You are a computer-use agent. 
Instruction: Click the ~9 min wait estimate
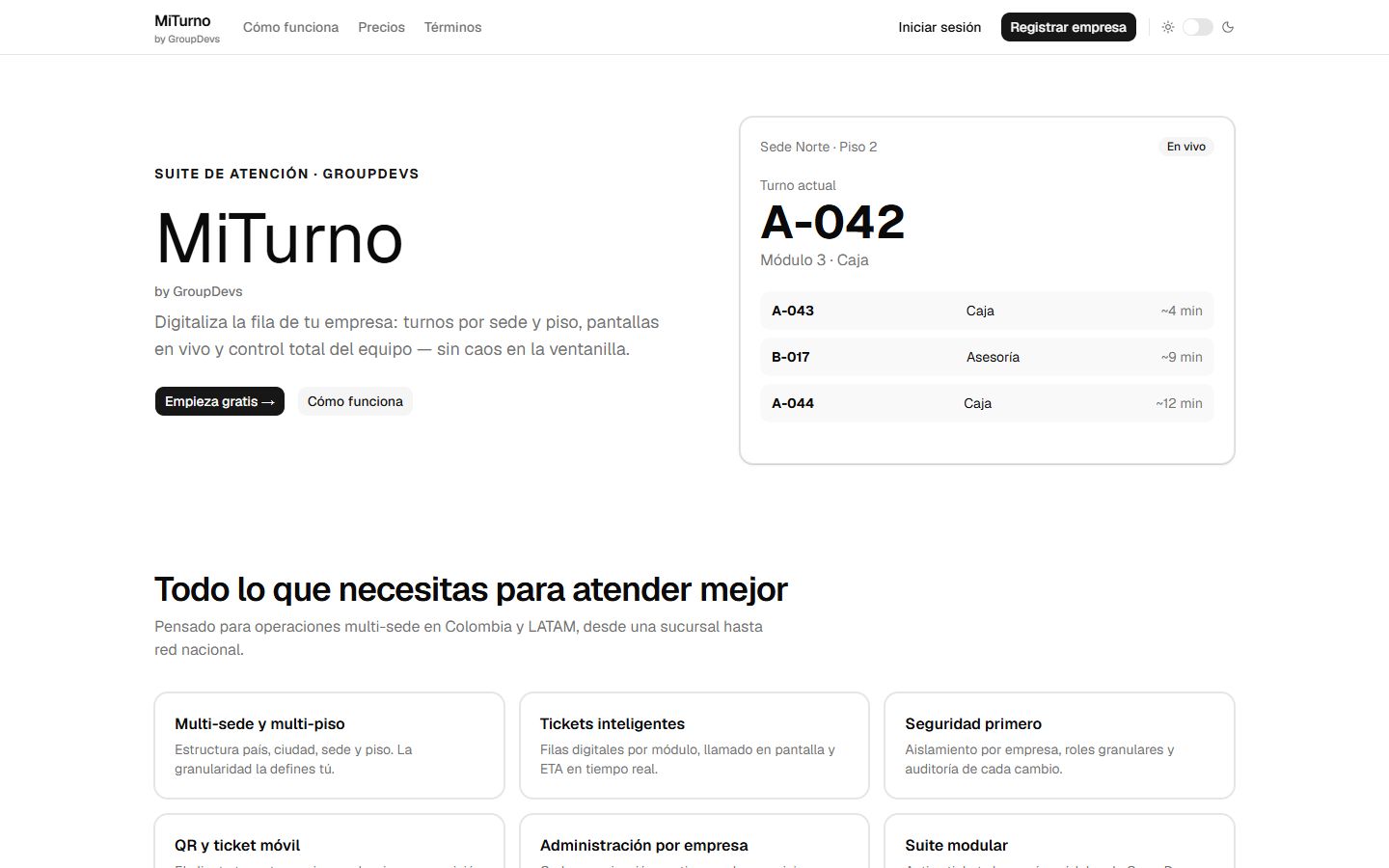1182,357
